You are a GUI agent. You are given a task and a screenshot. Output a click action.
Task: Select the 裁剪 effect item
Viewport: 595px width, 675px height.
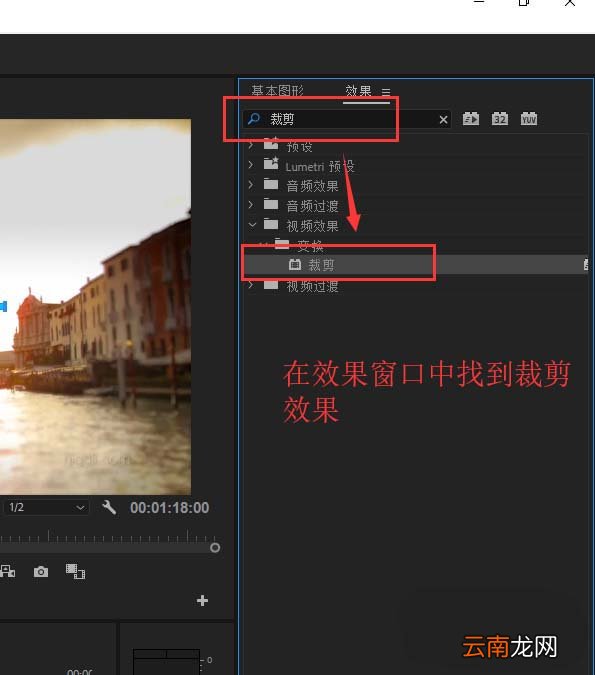pos(415,265)
